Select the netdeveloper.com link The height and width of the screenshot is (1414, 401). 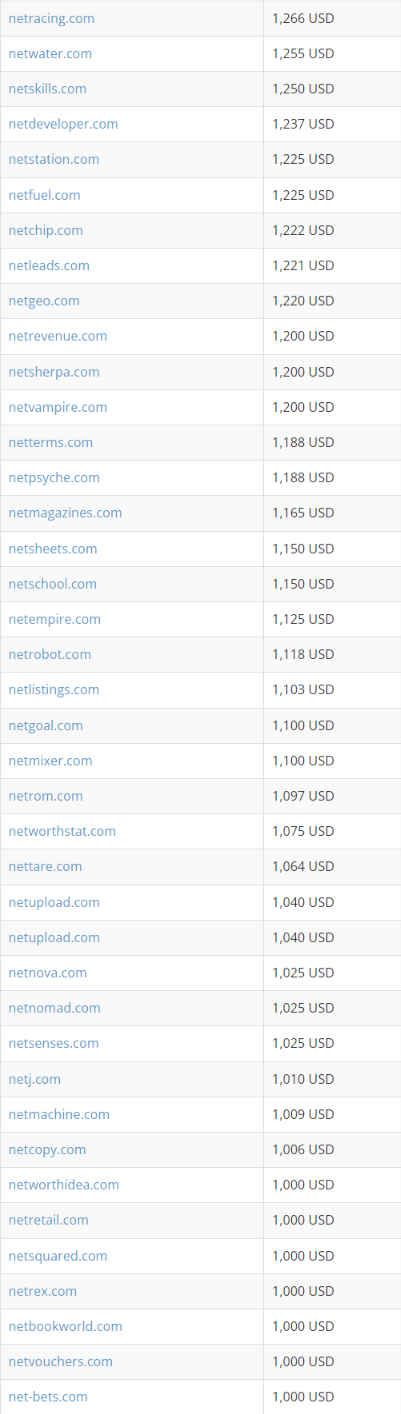point(63,124)
